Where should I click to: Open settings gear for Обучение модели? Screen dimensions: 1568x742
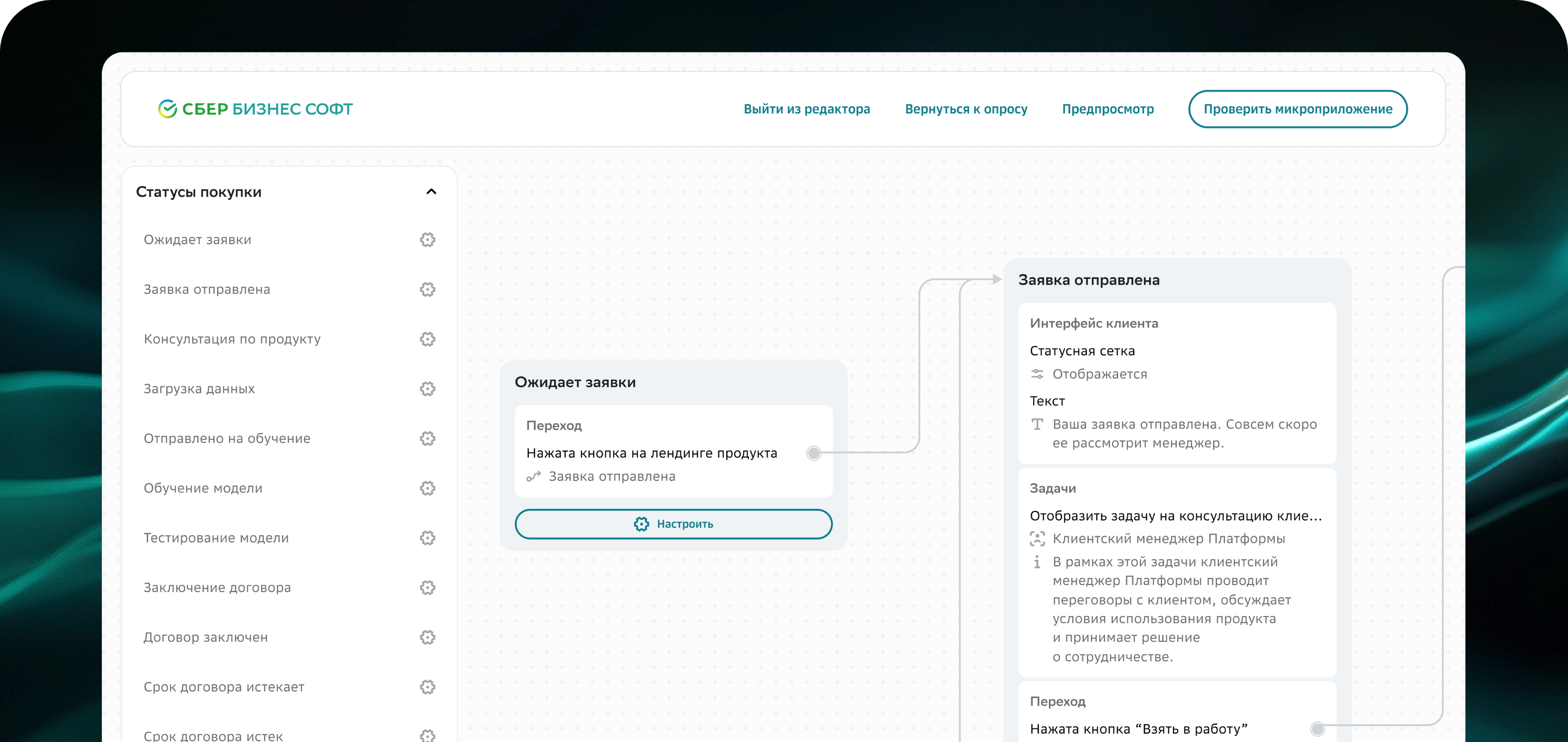tap(427, 488)
